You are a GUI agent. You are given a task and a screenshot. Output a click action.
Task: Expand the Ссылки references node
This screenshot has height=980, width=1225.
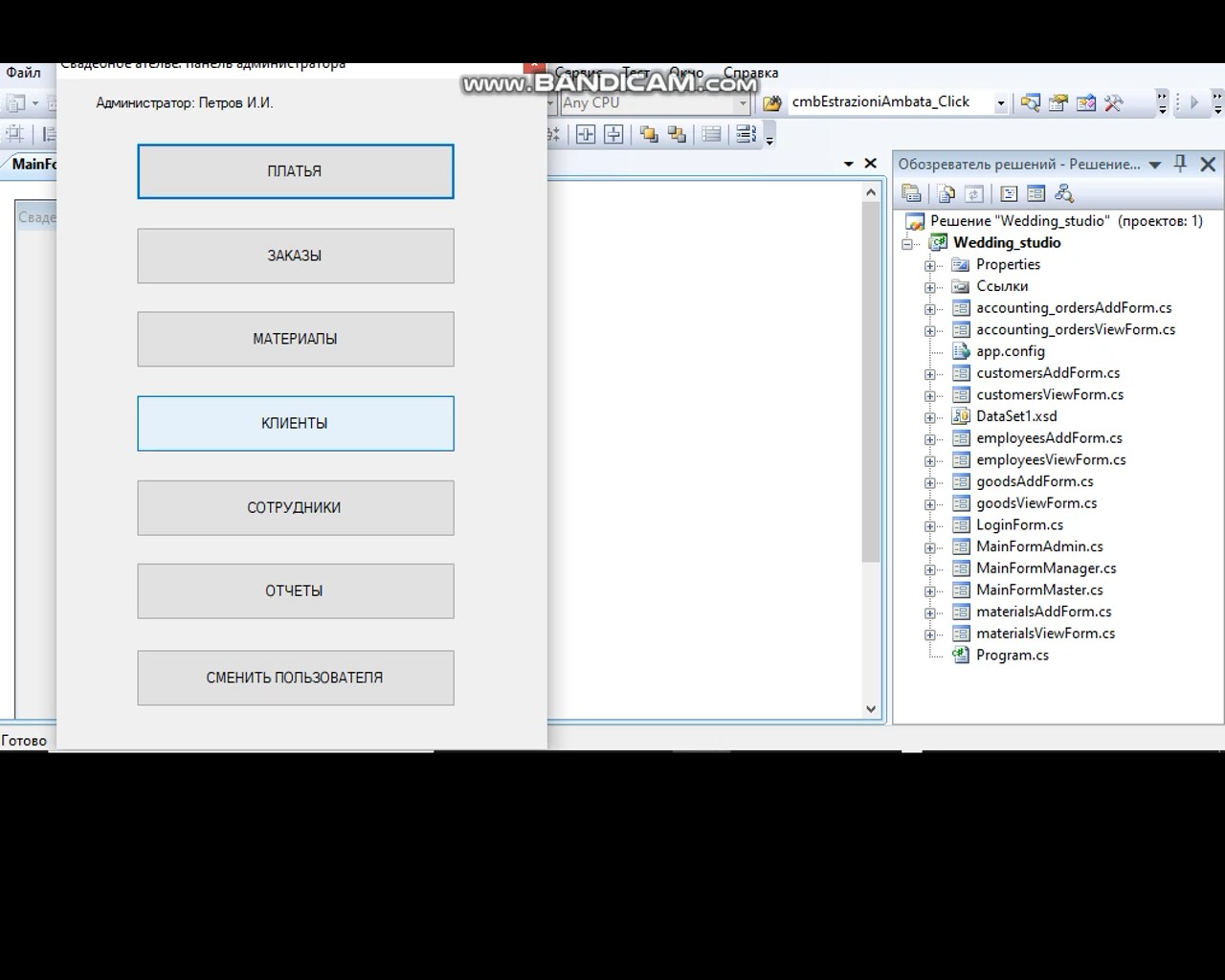point(929,287)
